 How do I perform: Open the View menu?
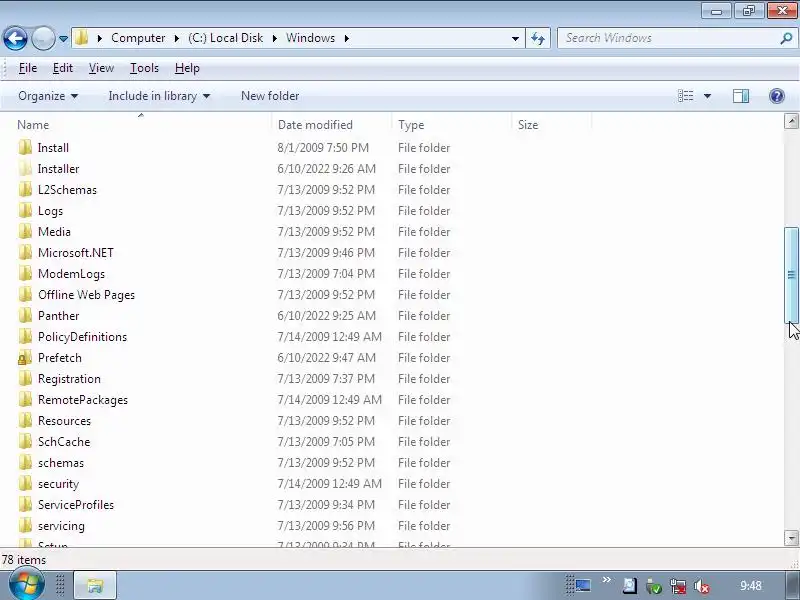[x=101, y=68]
